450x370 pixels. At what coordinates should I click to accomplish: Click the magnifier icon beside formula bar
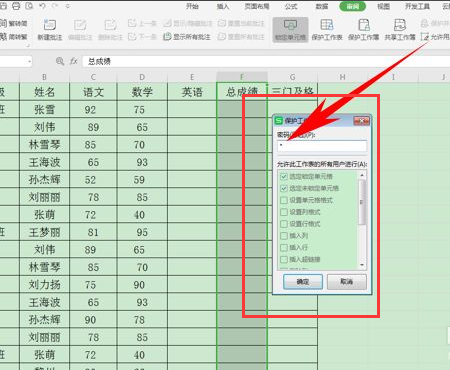60,61
